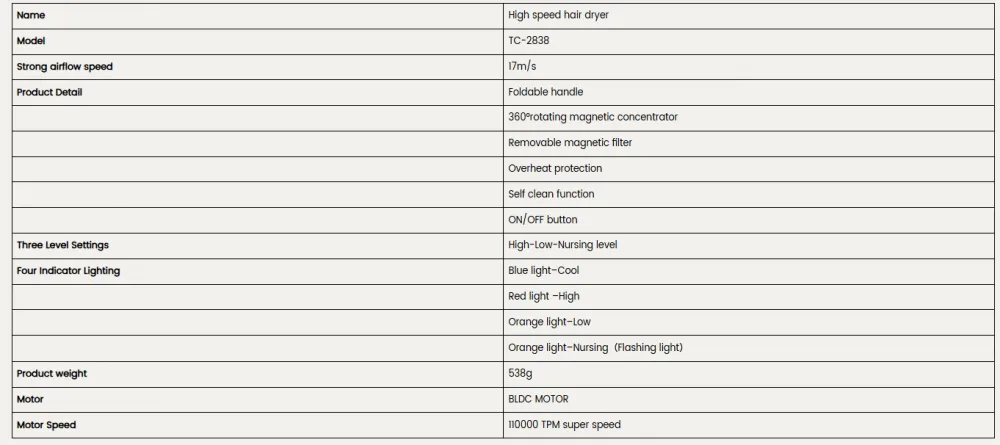Click '360°rotating magnetic concentrator' text
This screenshot has height=445, width=1000.
click(x=592, y=117)
